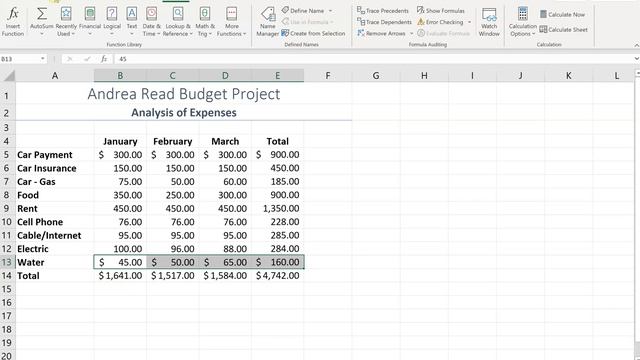This screenshot has width=640, height=360.
Task: Open Logical functions list
Action: point(112,22)
